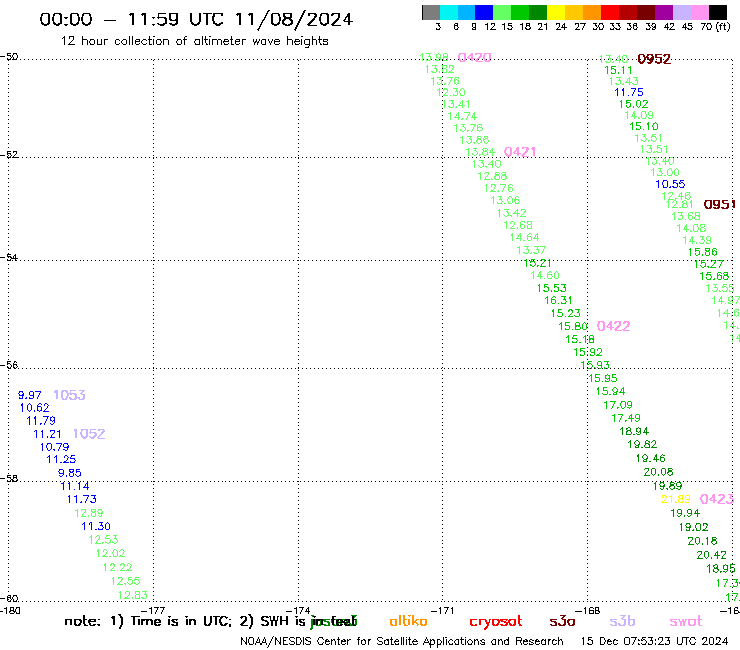Click the 'altika' satellite legend label
Viewport: 740px width, 650px height.
(x=408, y=621)
